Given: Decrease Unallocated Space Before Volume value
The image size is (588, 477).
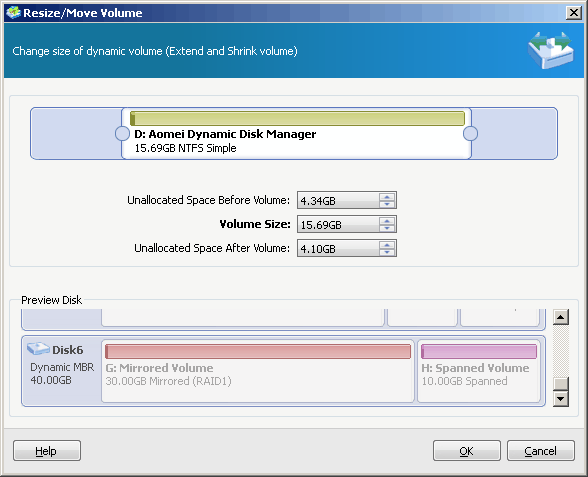Looking at the screenshot, I should [387, 204].
